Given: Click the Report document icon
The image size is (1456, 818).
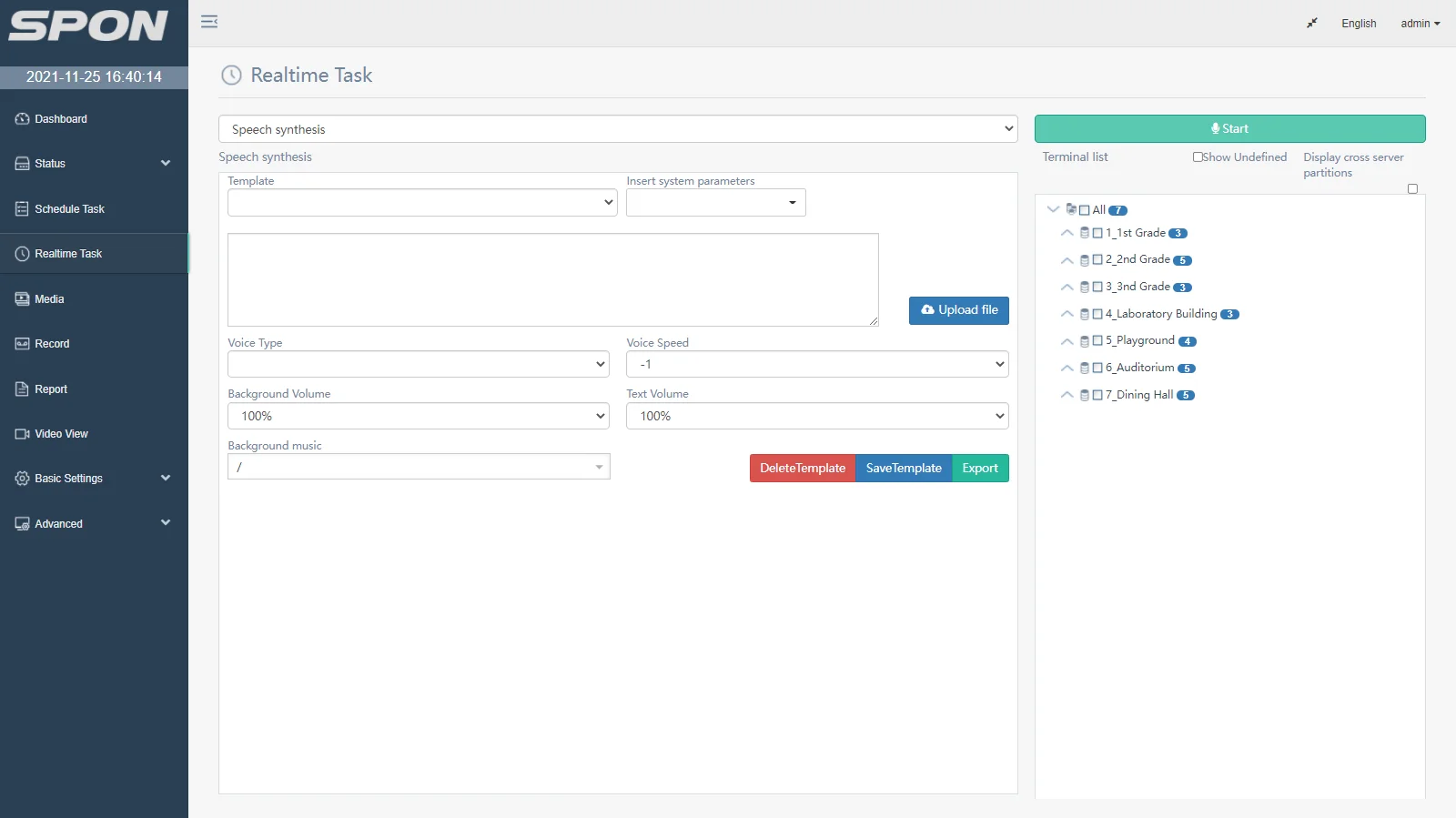Looking at the screenshot, I should pos(22,389).
